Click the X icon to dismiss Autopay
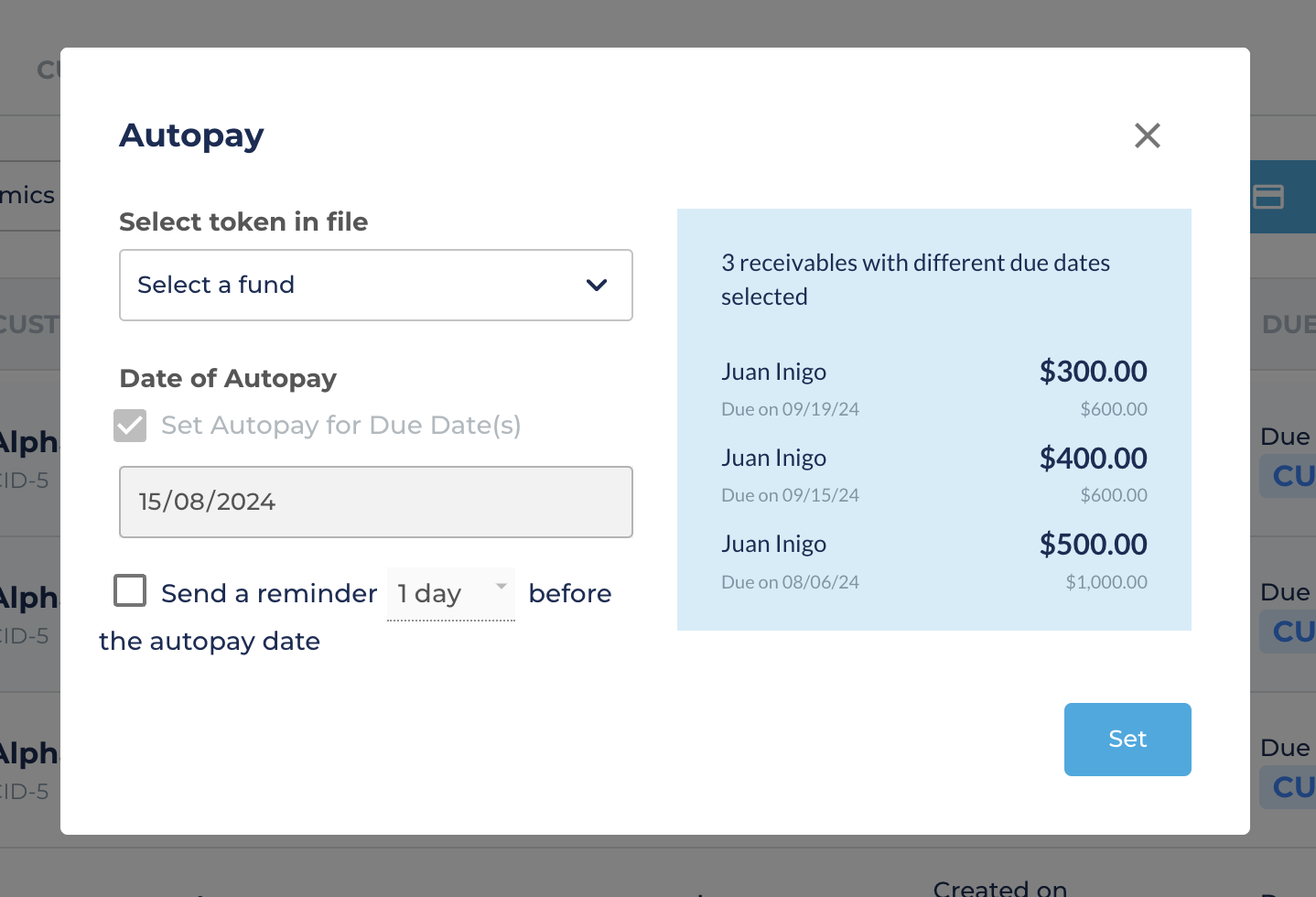Image resolution: width=1316 pixels, height=897 pixels. pyautogui.click(x=1147, y=135)
